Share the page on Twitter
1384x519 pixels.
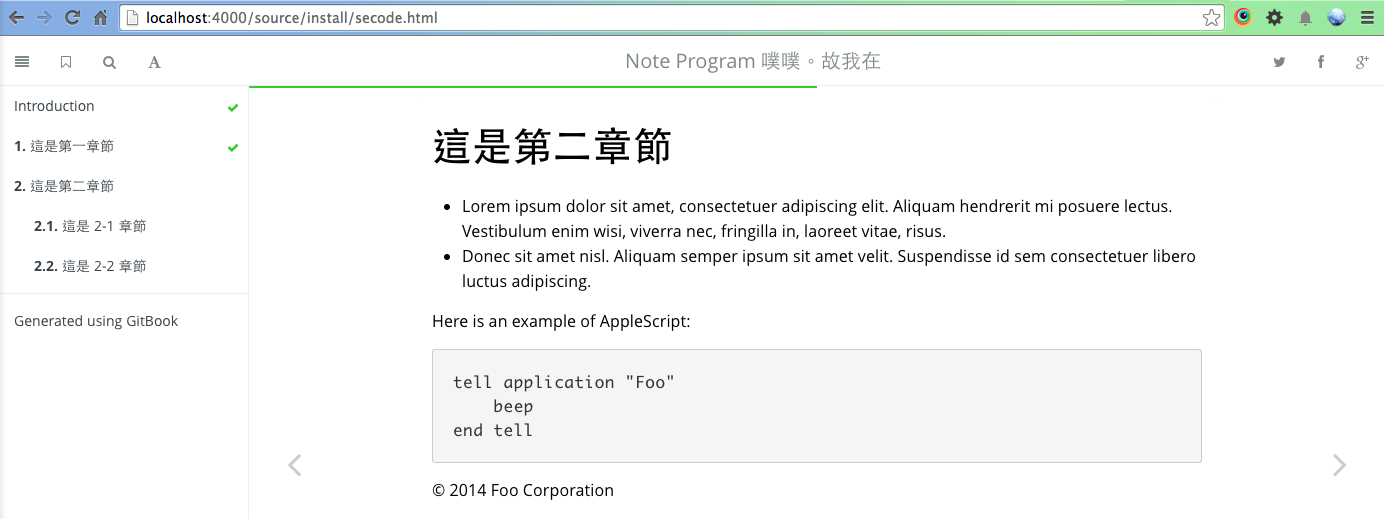point(1279,62)
